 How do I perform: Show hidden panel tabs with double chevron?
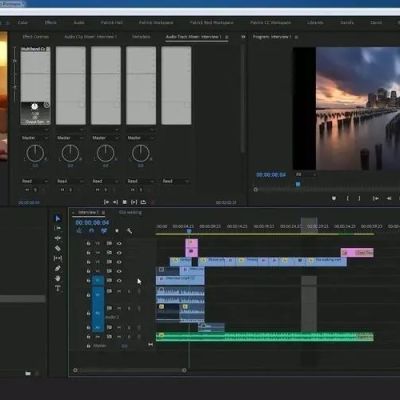(243, 37)
